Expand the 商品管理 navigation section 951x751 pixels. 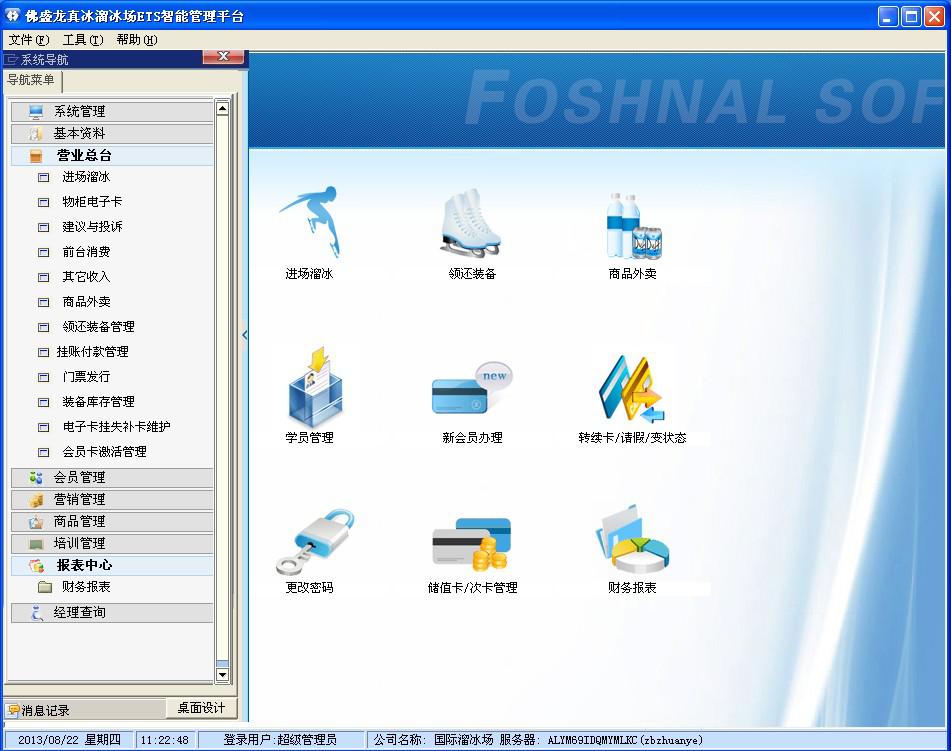coord(112,522)
